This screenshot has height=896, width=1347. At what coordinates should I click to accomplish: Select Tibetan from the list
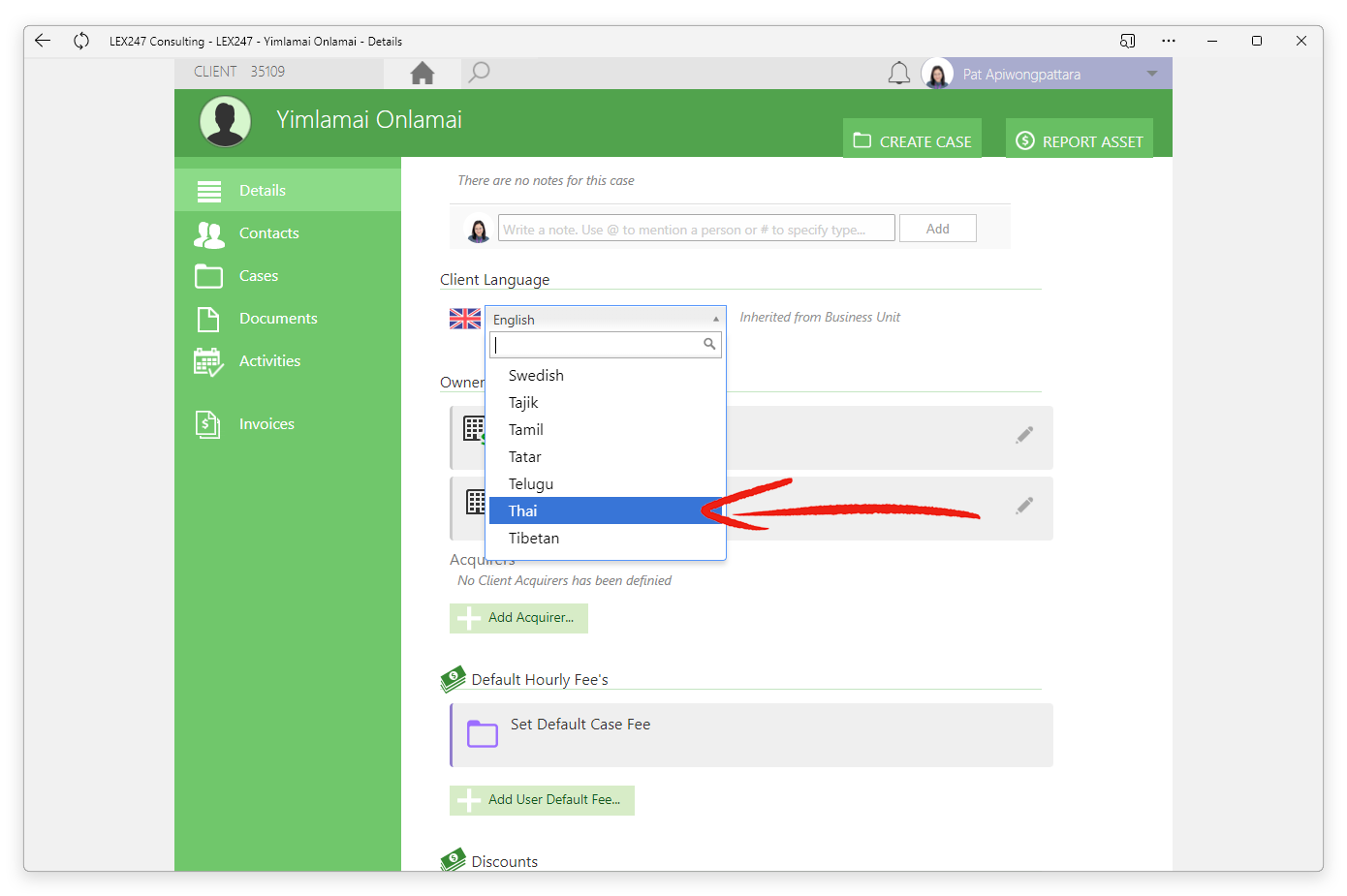click(x=607, y=538)
